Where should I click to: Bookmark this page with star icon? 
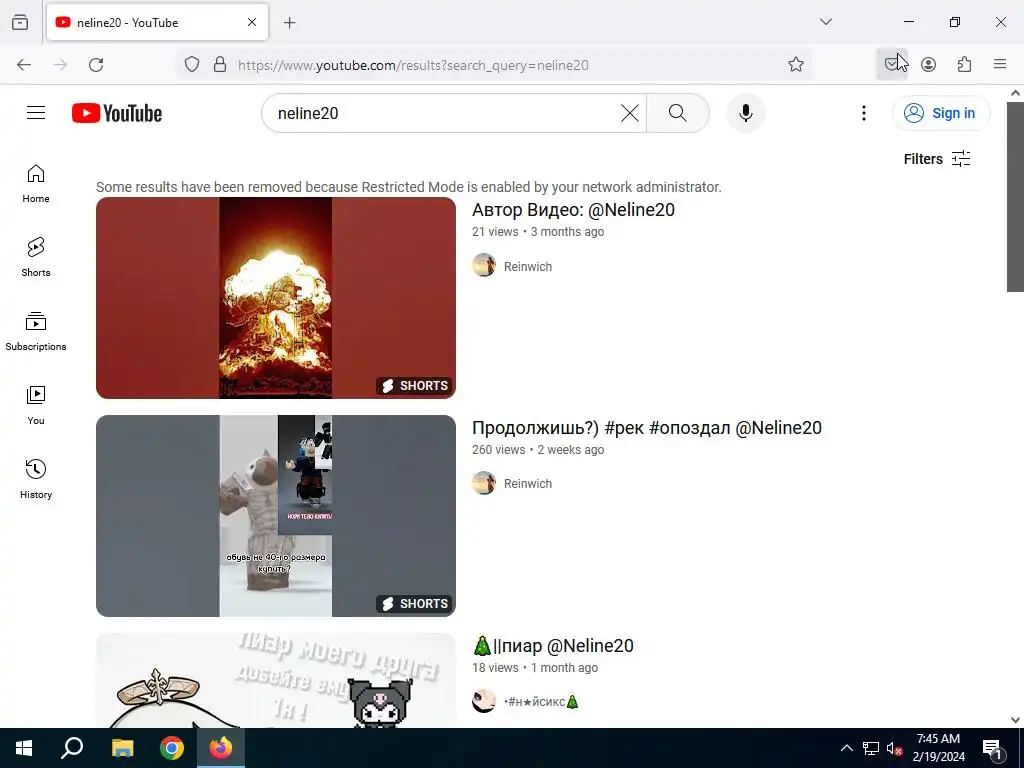795,65
